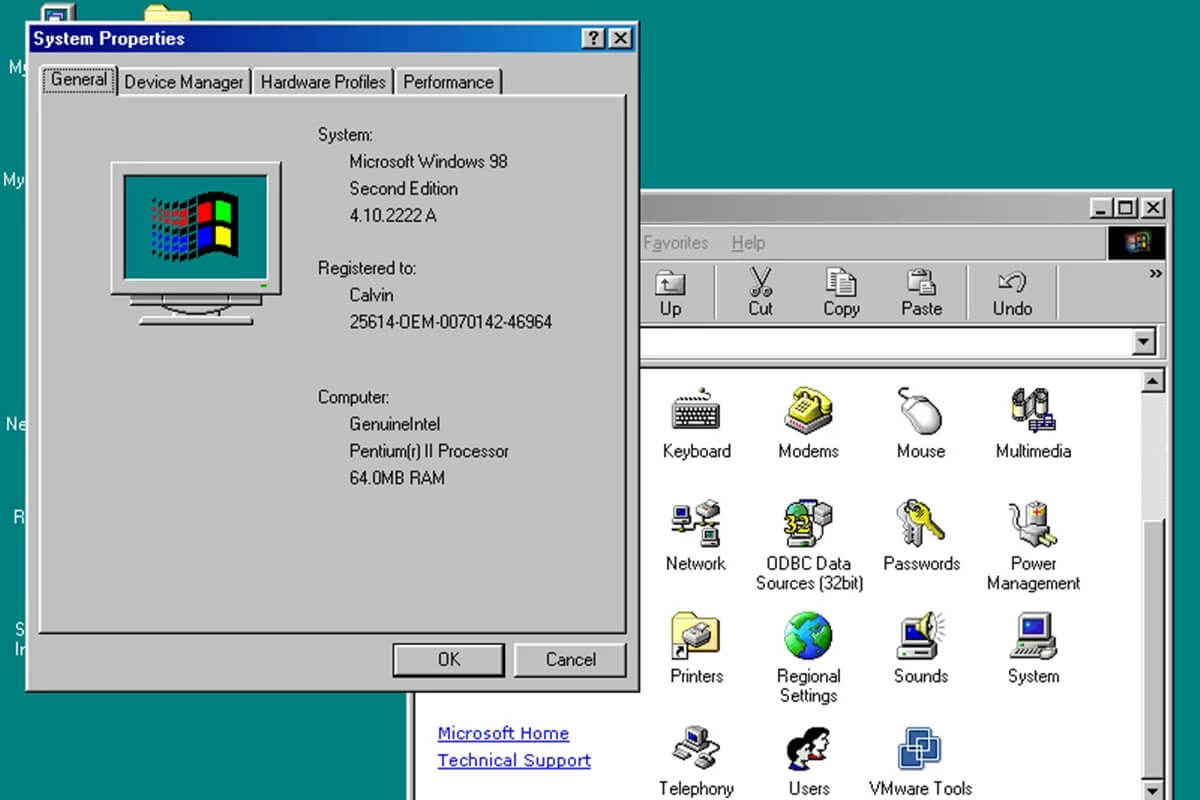Click the scroll up arrow in Control Panel
Screen dimensions: 1200x800
coord(1153,381)
